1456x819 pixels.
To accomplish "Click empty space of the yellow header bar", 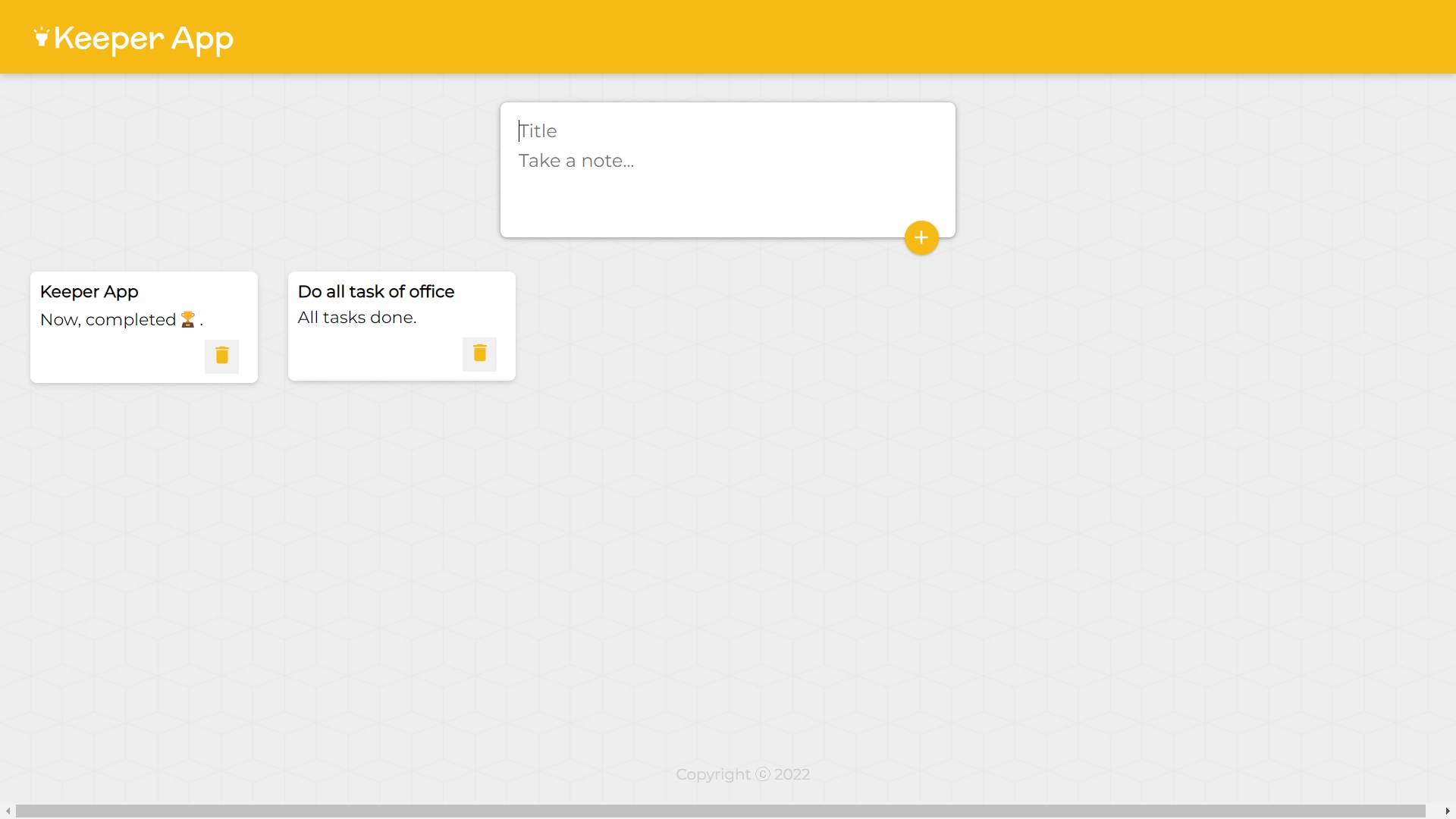I will [x=834, y=36].
